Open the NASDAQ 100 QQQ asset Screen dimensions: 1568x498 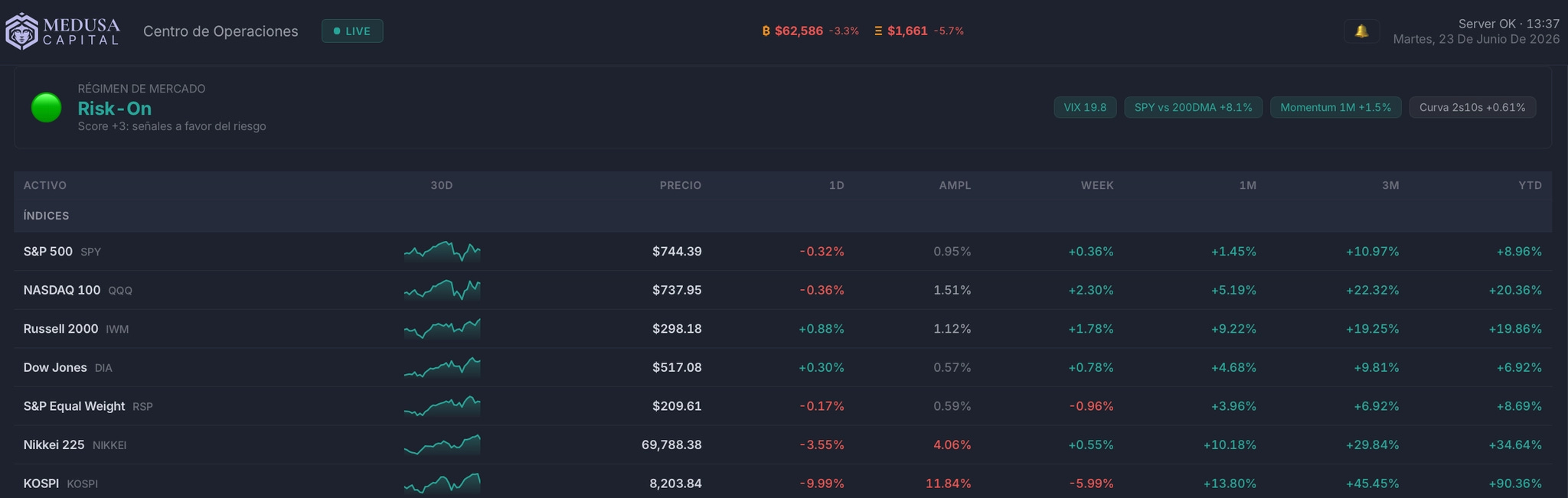[77, 290]
